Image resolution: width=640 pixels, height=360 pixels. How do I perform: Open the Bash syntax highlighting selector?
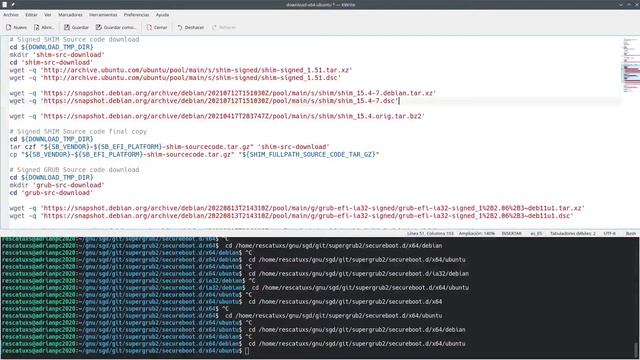click(x=631, y=233)
